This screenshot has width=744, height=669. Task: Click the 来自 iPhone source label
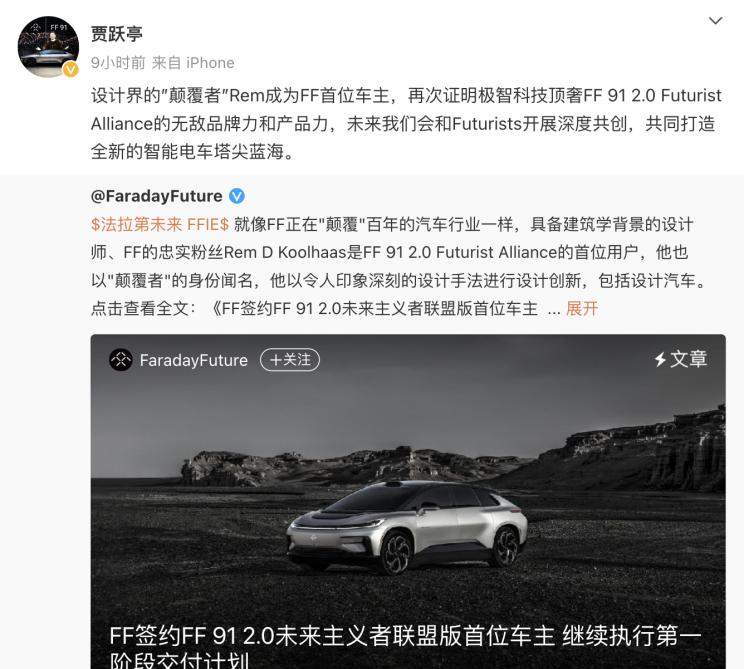click(193, 63)
